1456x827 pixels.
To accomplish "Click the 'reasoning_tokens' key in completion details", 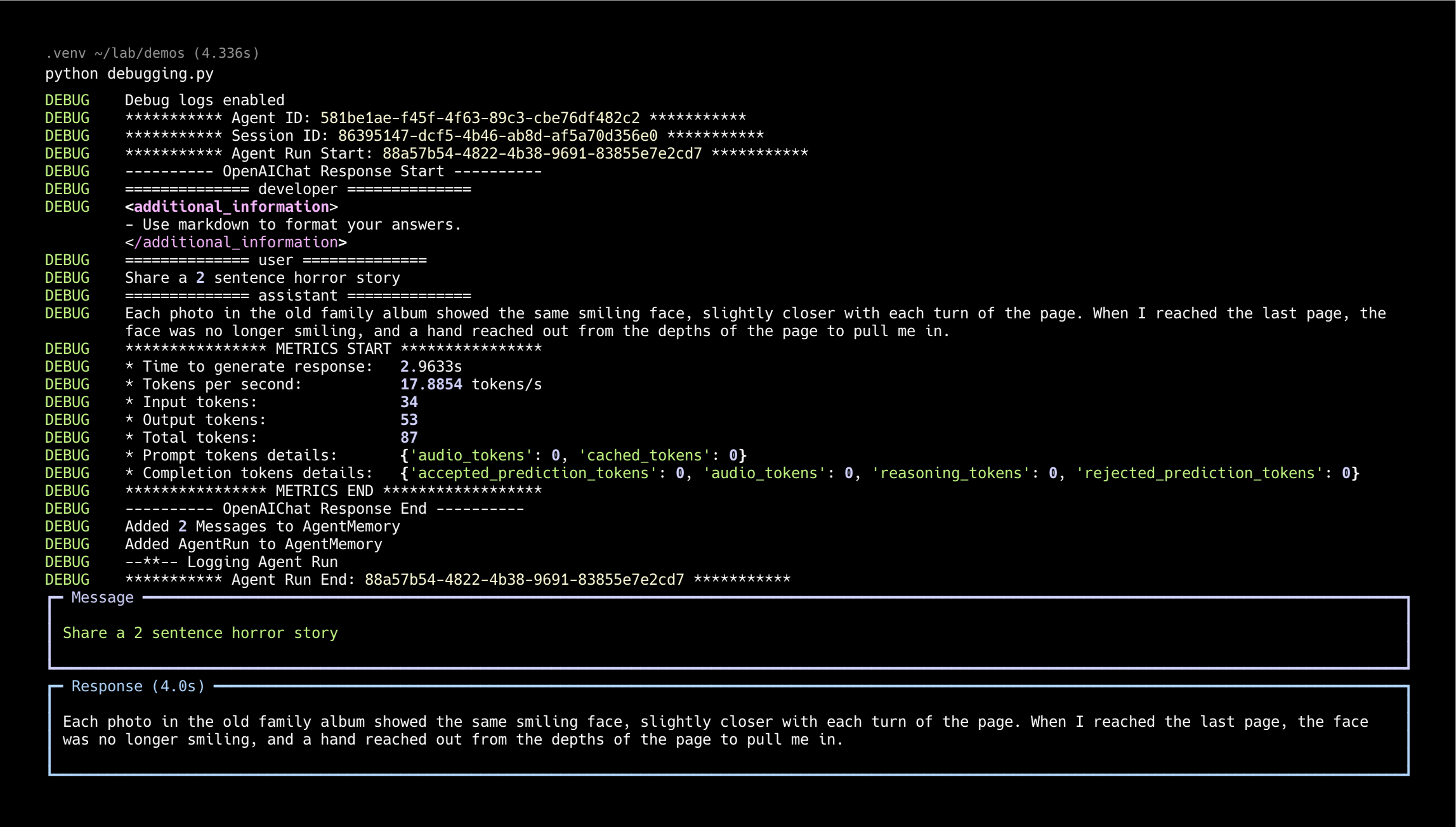I will click(x=950, y=473).
